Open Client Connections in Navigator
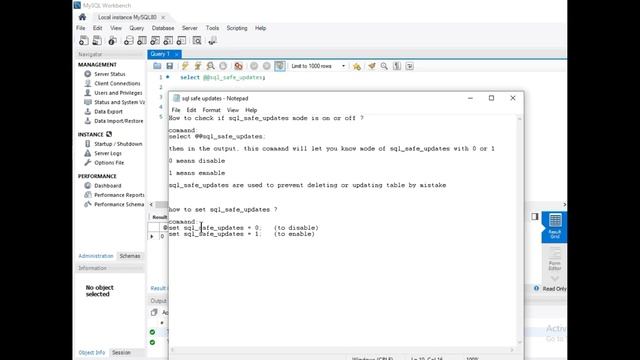The image size is (640, 360). pos(117,83)
